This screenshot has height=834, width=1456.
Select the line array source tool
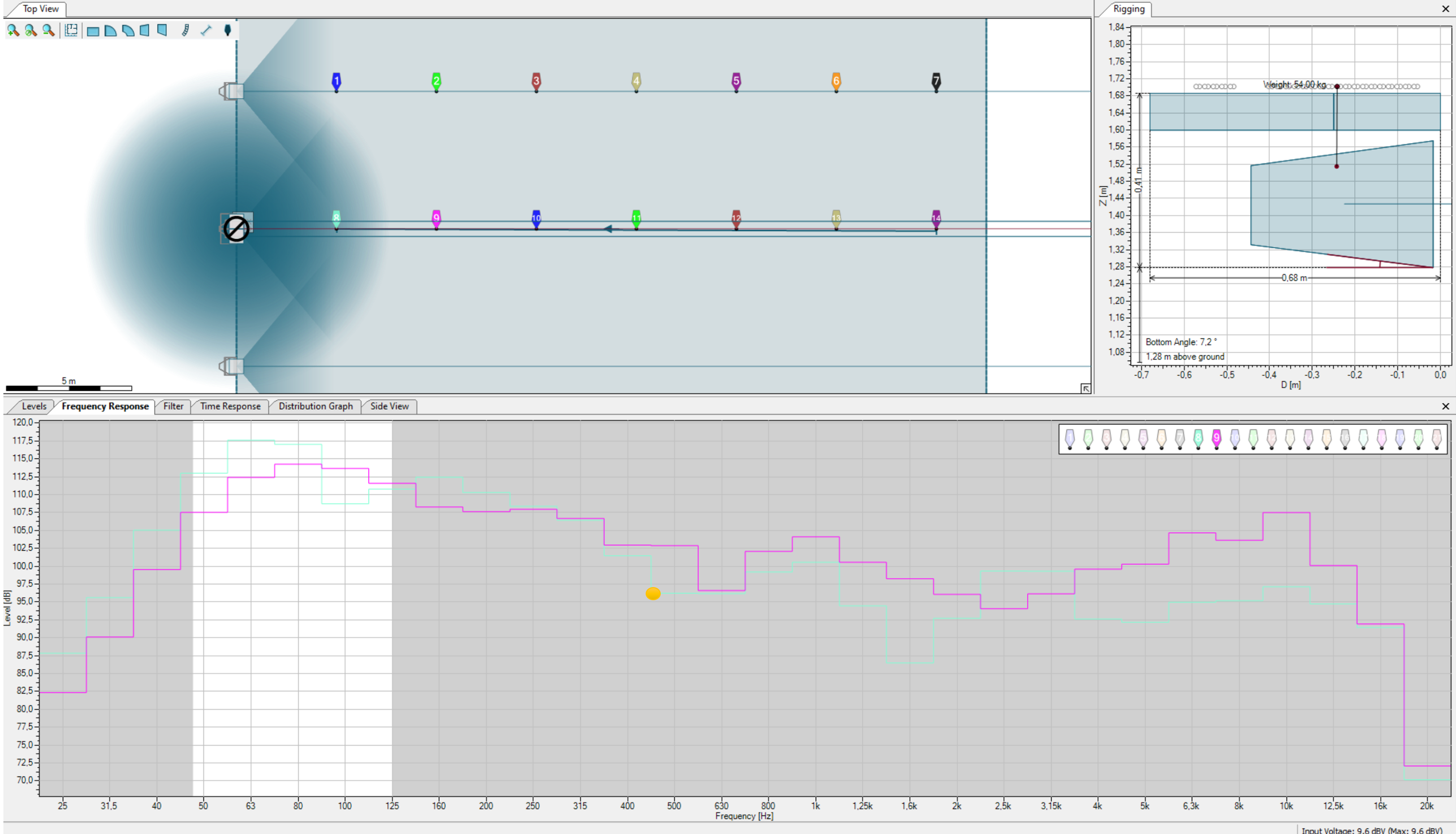185,30
